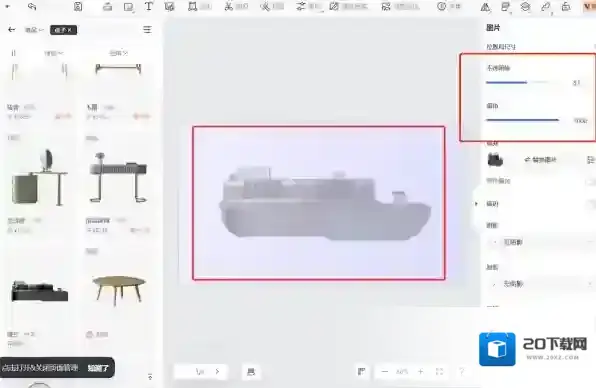Image resolution: width=596 pixels, height=388 pixels.
Task: Click the warning triangle toolbar icon
Action: 485,7
